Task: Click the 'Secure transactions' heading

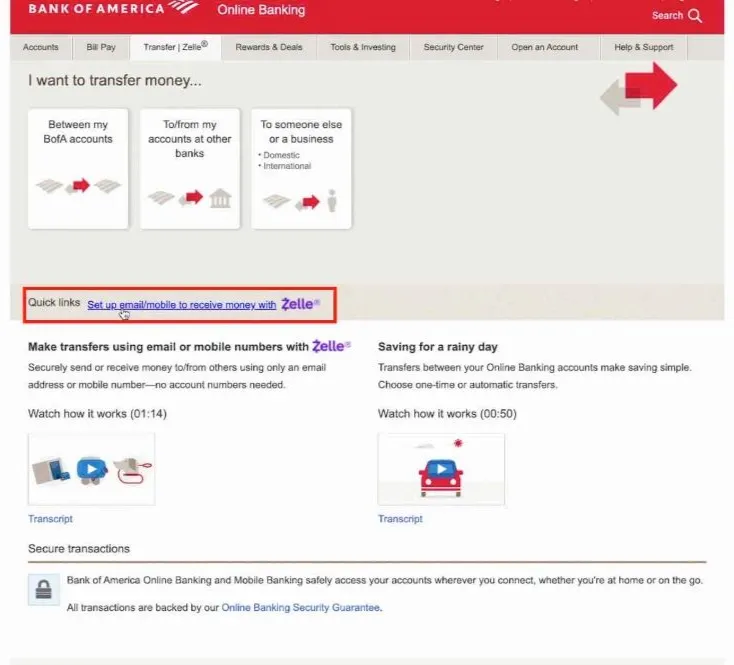Action: pyautogui.click(x=79, y=548)
